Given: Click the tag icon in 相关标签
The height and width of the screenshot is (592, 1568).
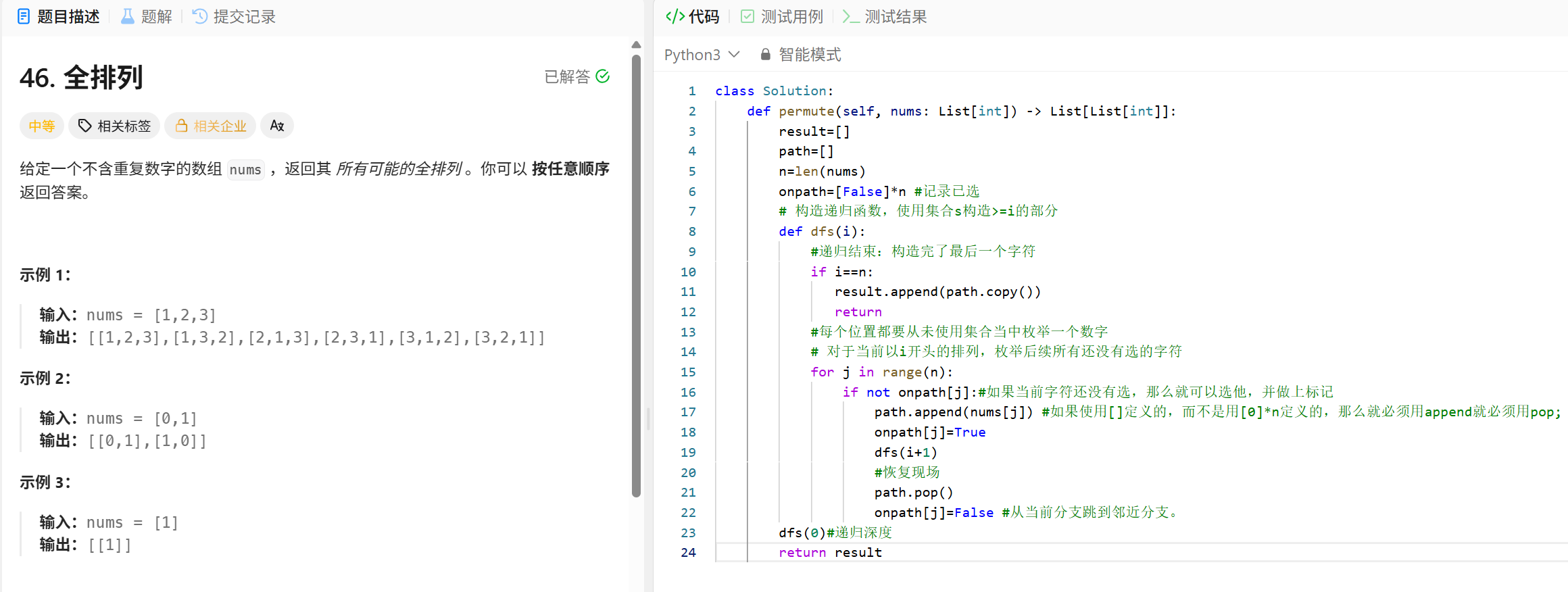Looking at the screenshot, I should 84,126.
